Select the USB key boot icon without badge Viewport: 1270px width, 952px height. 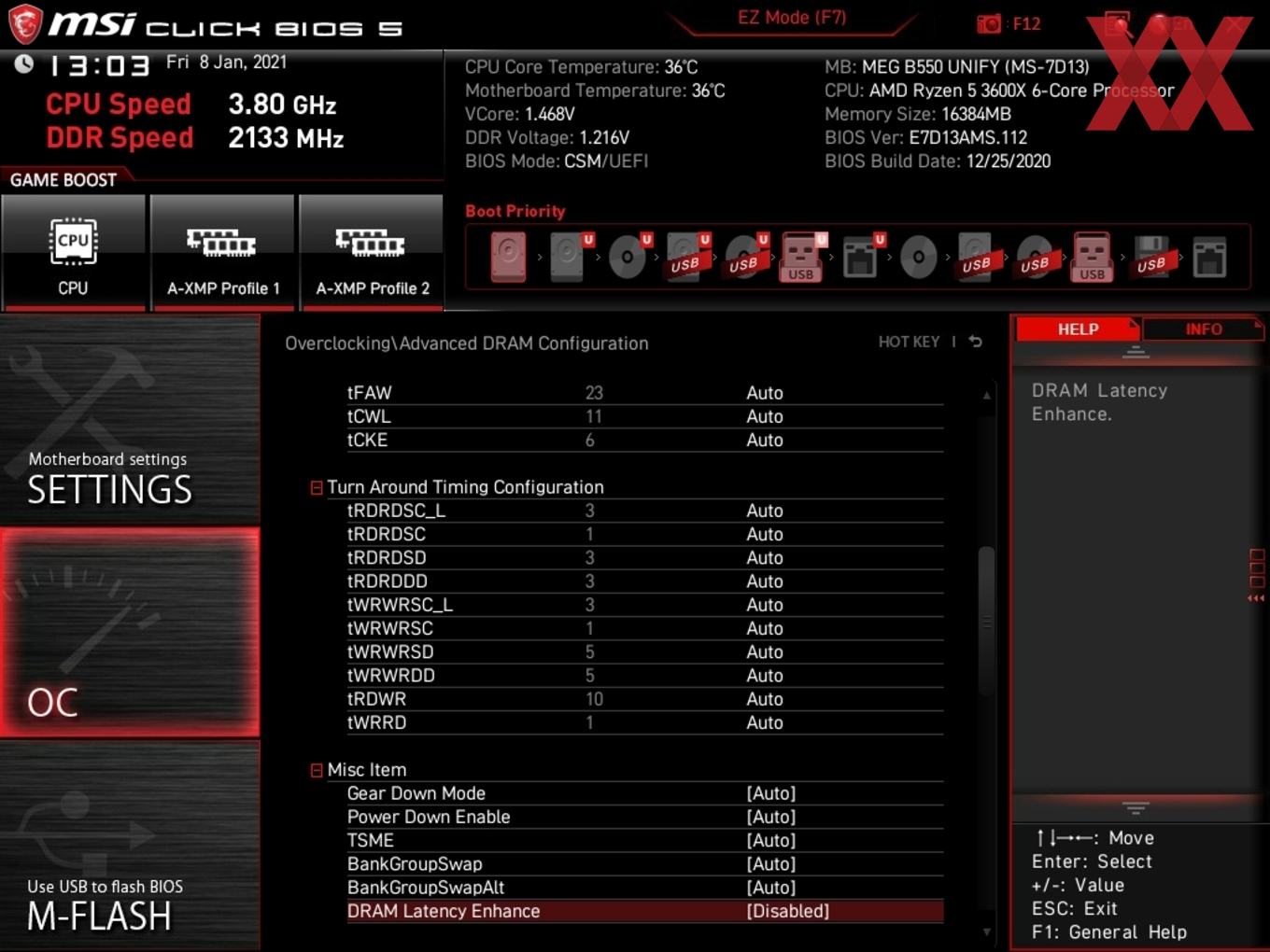coord(1092,257)
